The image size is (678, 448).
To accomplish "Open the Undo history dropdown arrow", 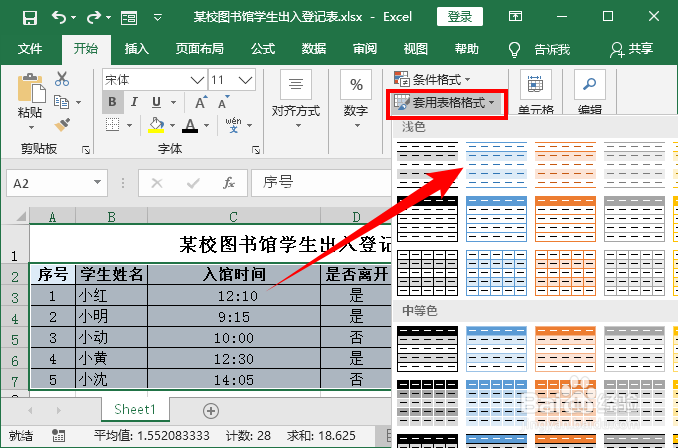I will click(74, 18).
